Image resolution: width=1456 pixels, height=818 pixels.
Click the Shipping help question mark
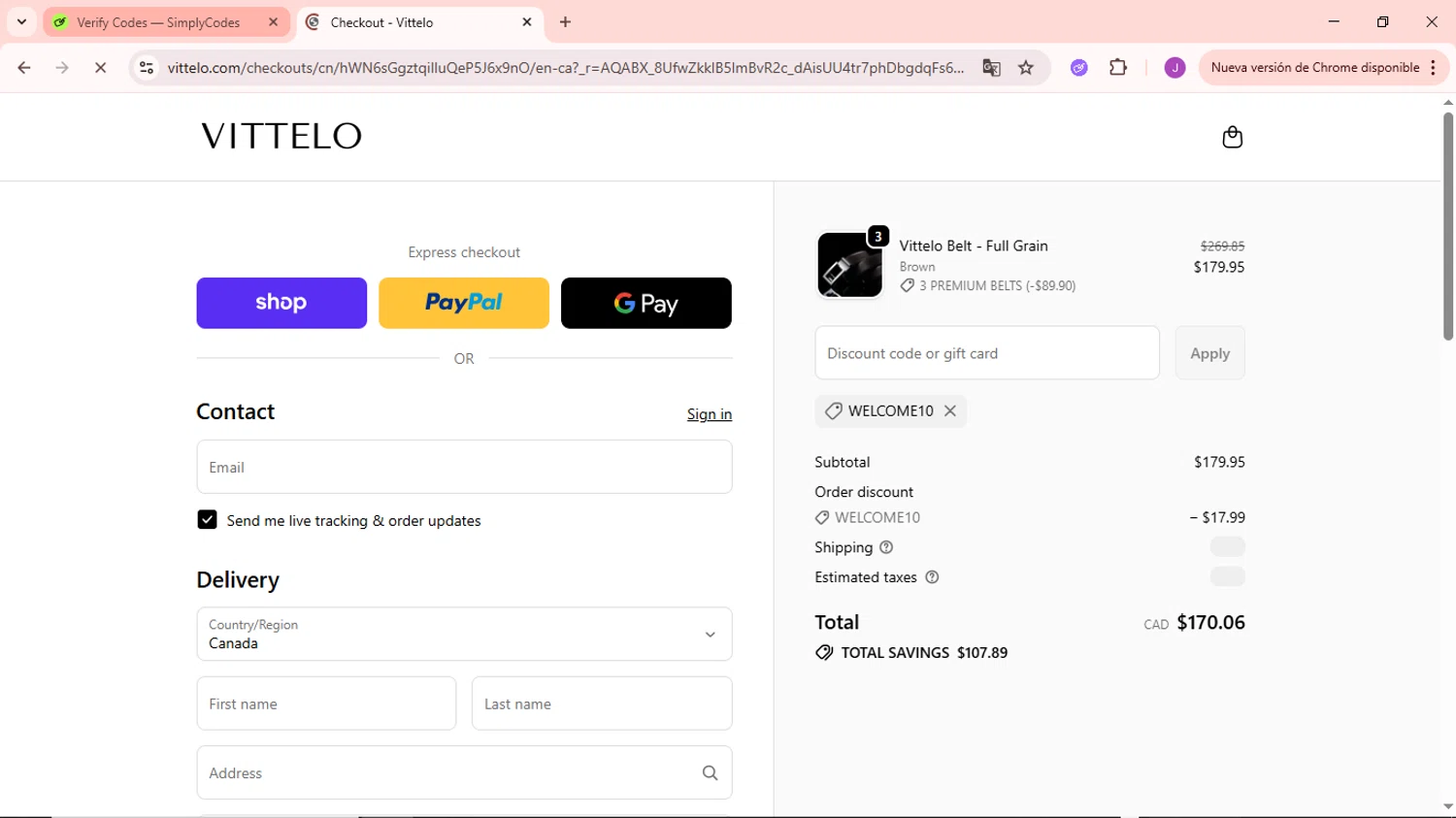[886, 547]
